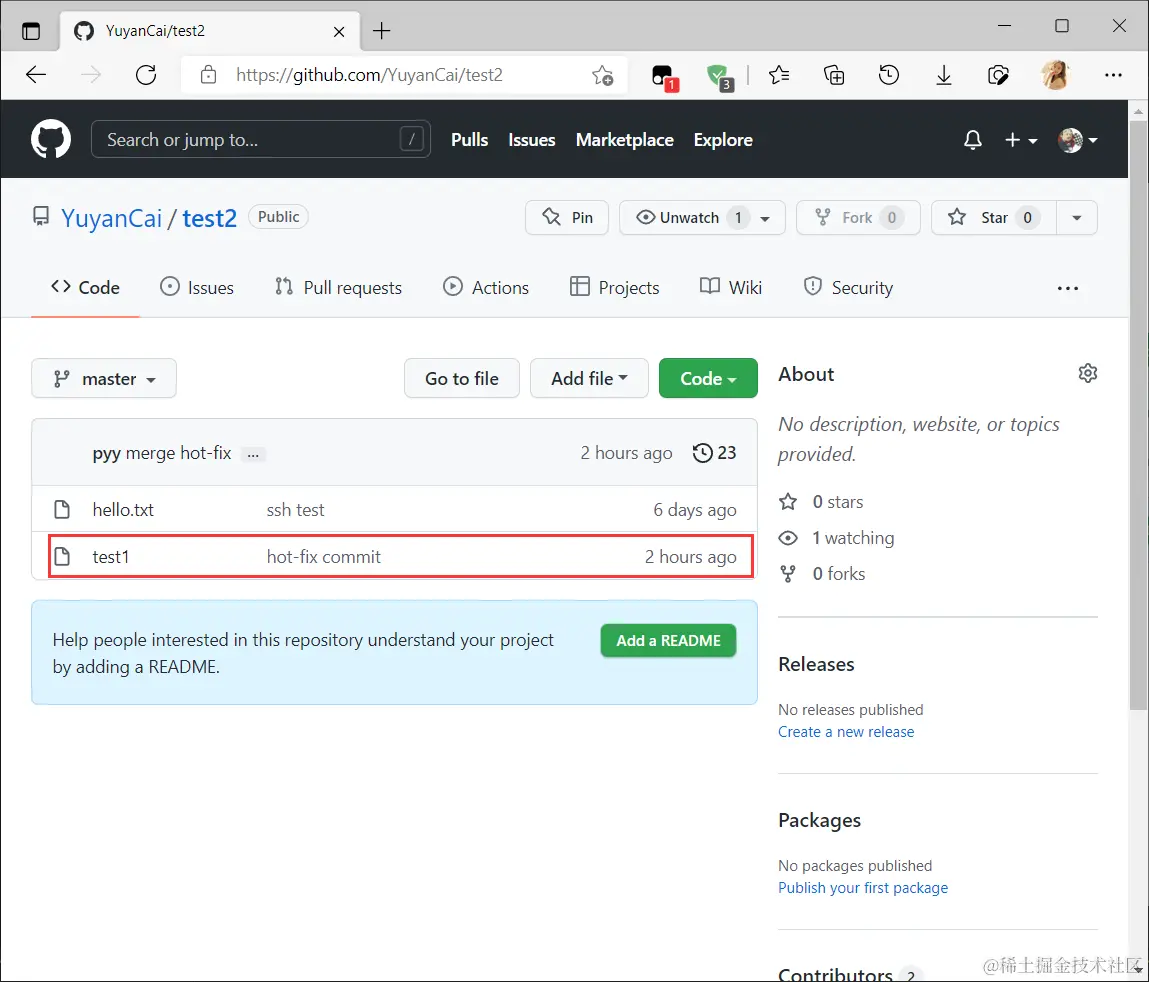Click Add a README button
The image size is (1149, 982).
[668, 640]
